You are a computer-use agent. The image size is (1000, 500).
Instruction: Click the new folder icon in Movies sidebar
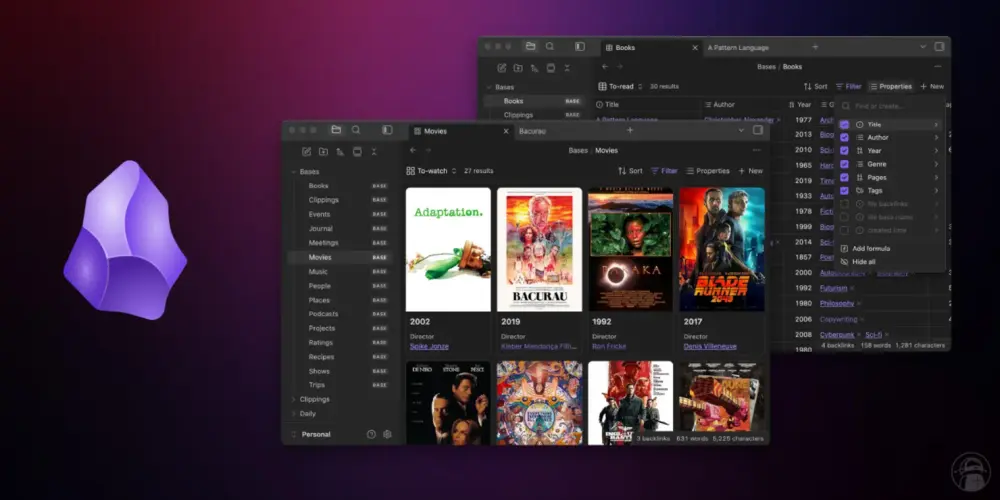[323, 151]
